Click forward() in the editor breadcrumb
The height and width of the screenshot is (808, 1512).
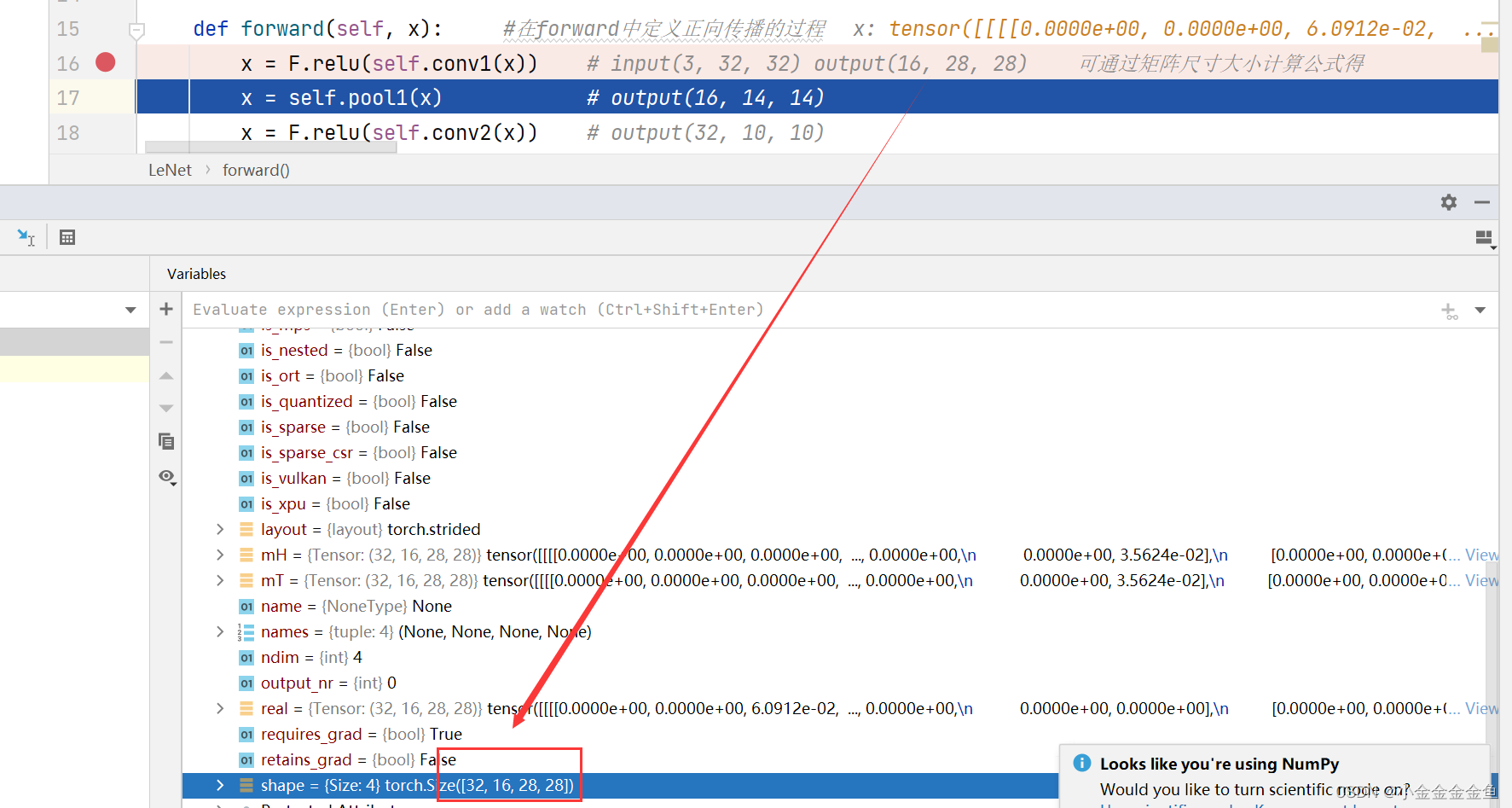tap(256, 170)
